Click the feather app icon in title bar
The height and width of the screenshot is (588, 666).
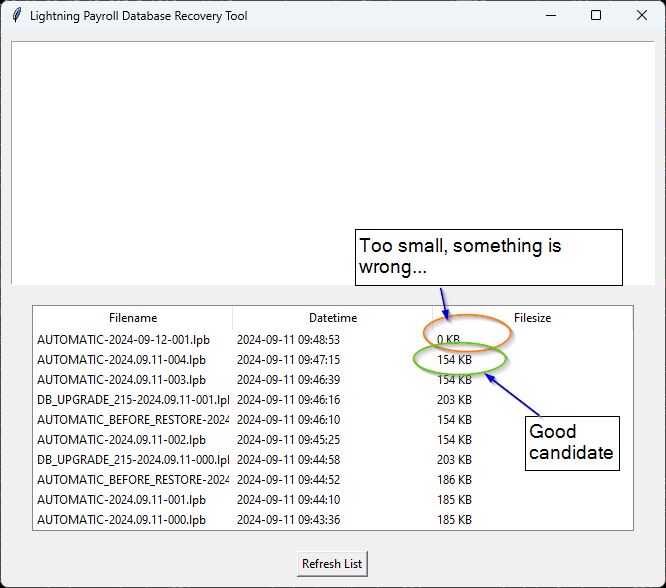tap(17, 16)
